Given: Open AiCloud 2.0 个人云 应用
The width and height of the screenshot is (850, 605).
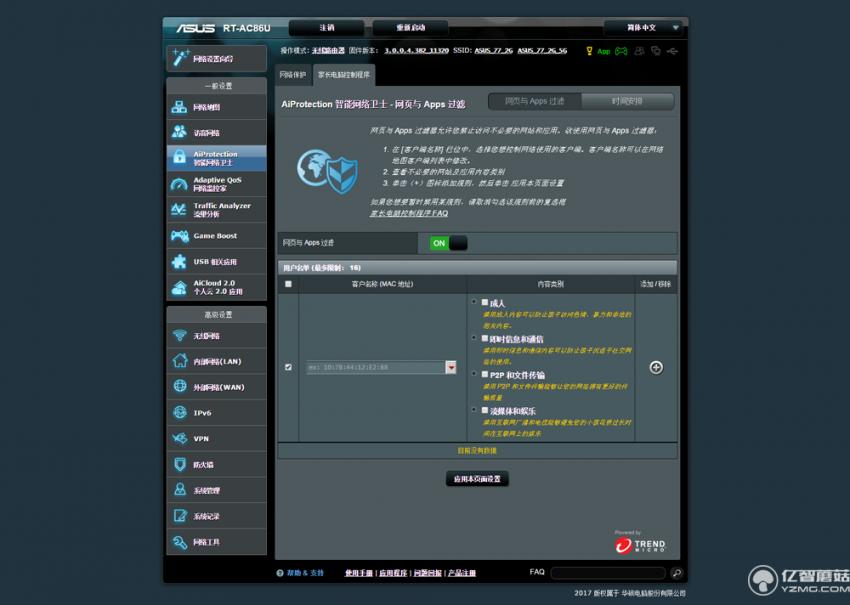Looking at the screenshot, I should [x=216, y=287].
